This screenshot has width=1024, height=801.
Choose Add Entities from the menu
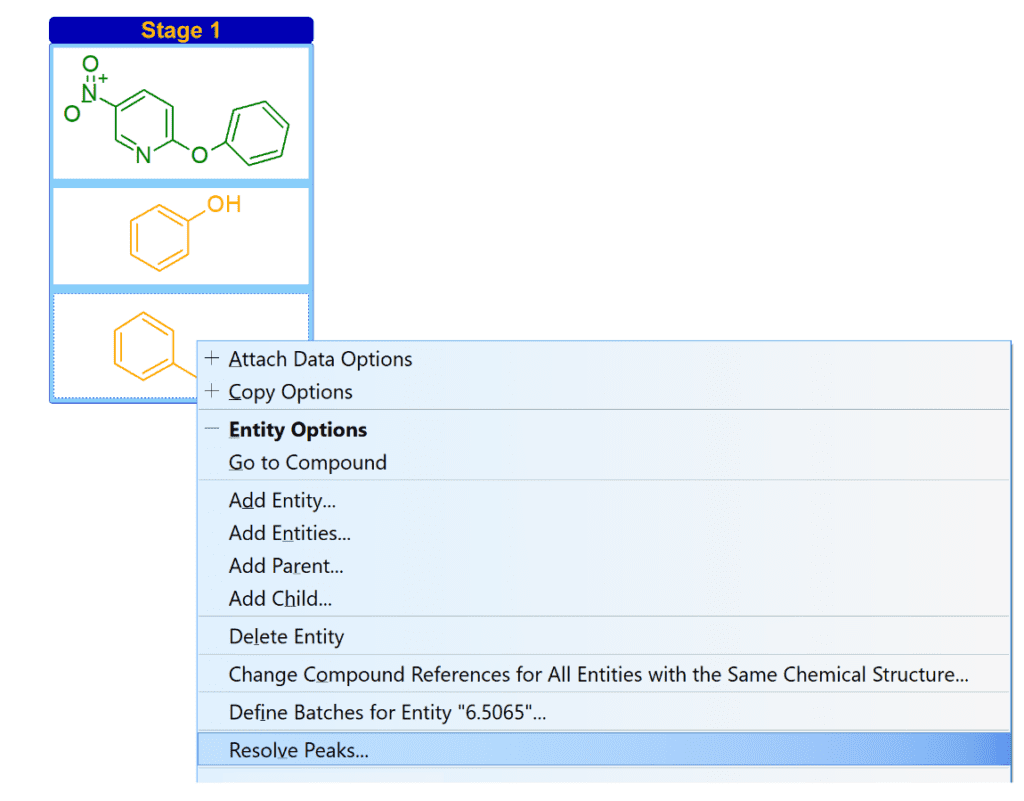pos(289,533)
